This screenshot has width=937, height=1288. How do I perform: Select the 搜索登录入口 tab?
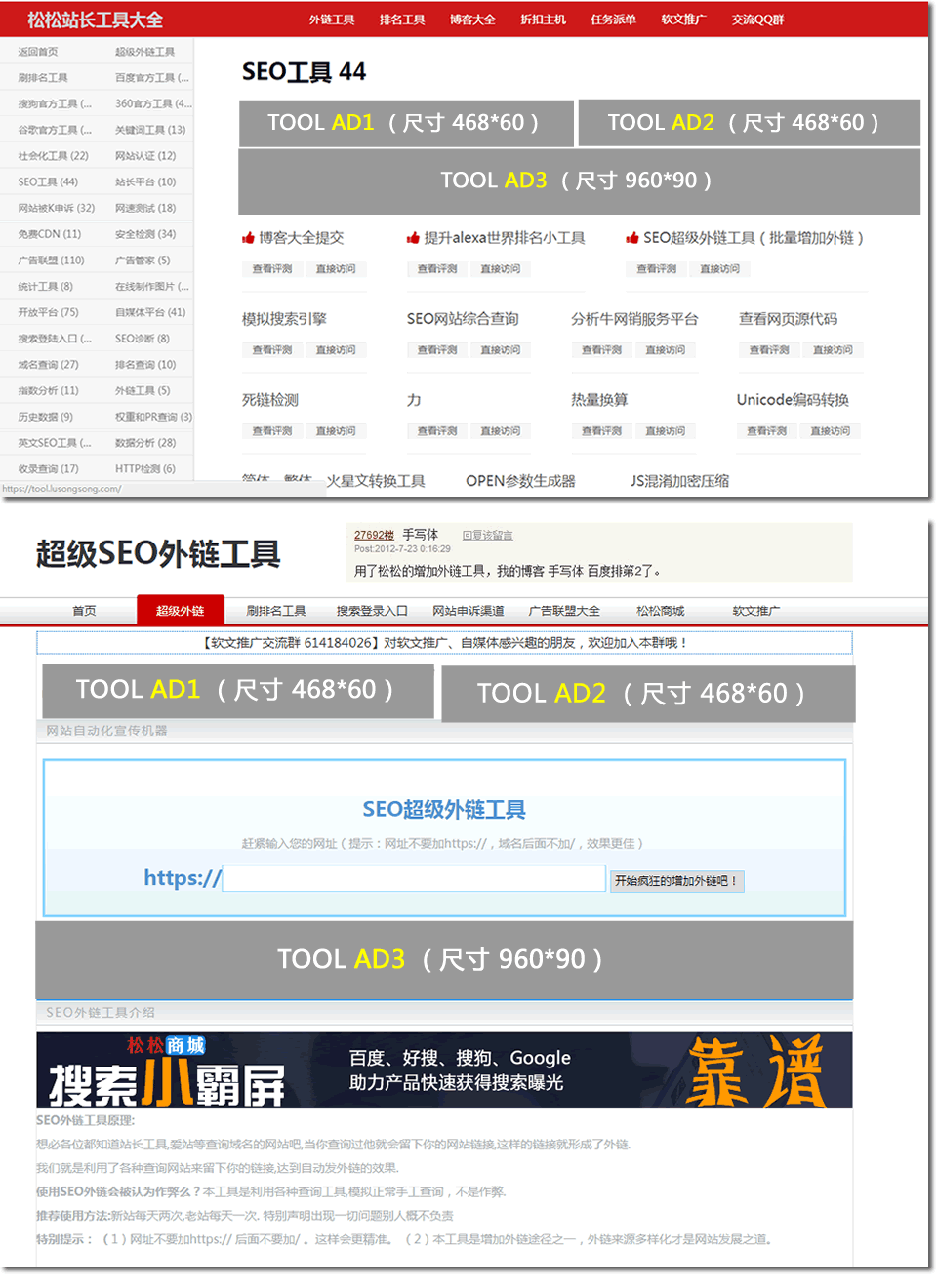(x=372, y=611)
